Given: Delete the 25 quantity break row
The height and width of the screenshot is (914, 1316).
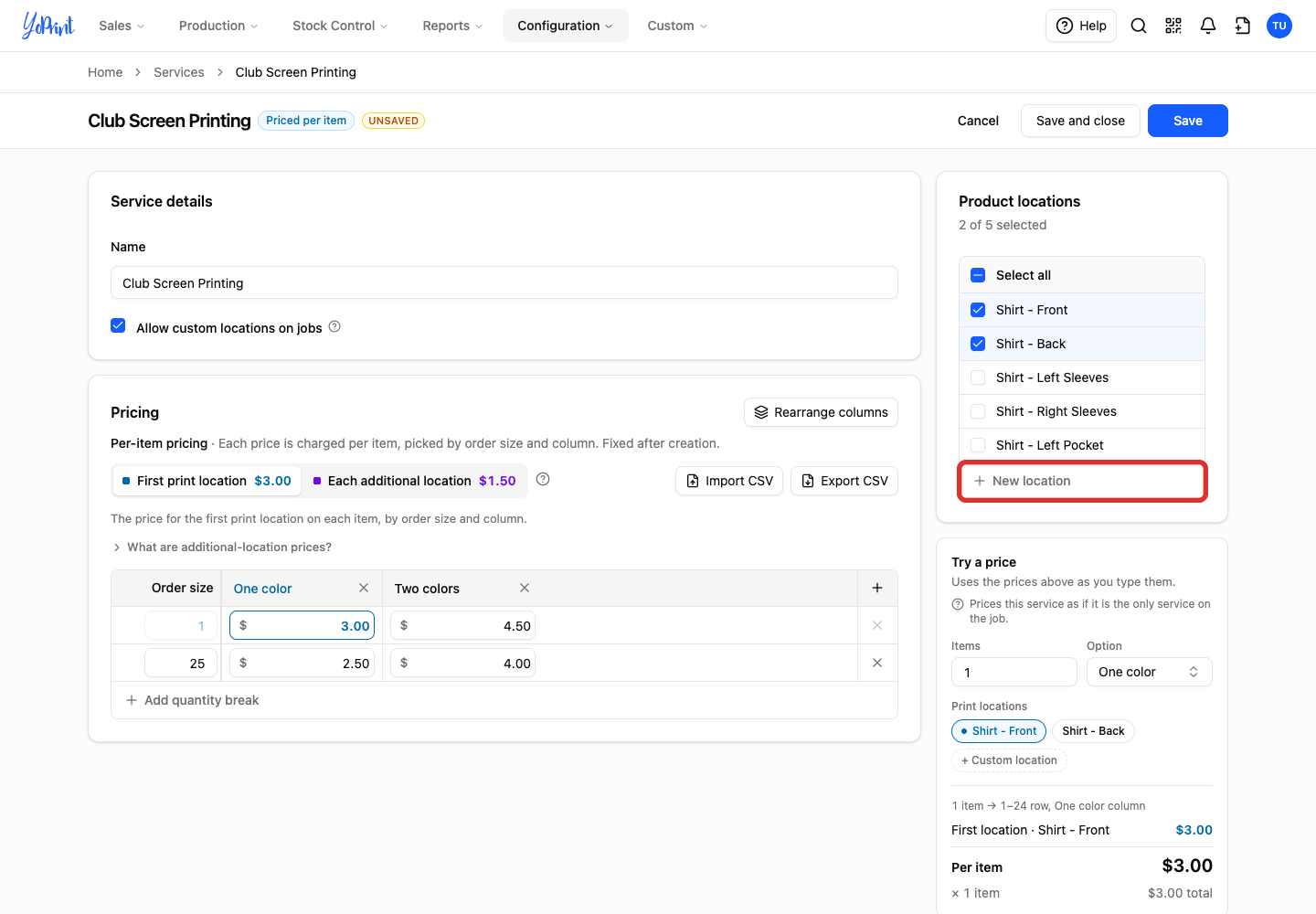Looking at the screenshot, I should (x=877, y=663).
